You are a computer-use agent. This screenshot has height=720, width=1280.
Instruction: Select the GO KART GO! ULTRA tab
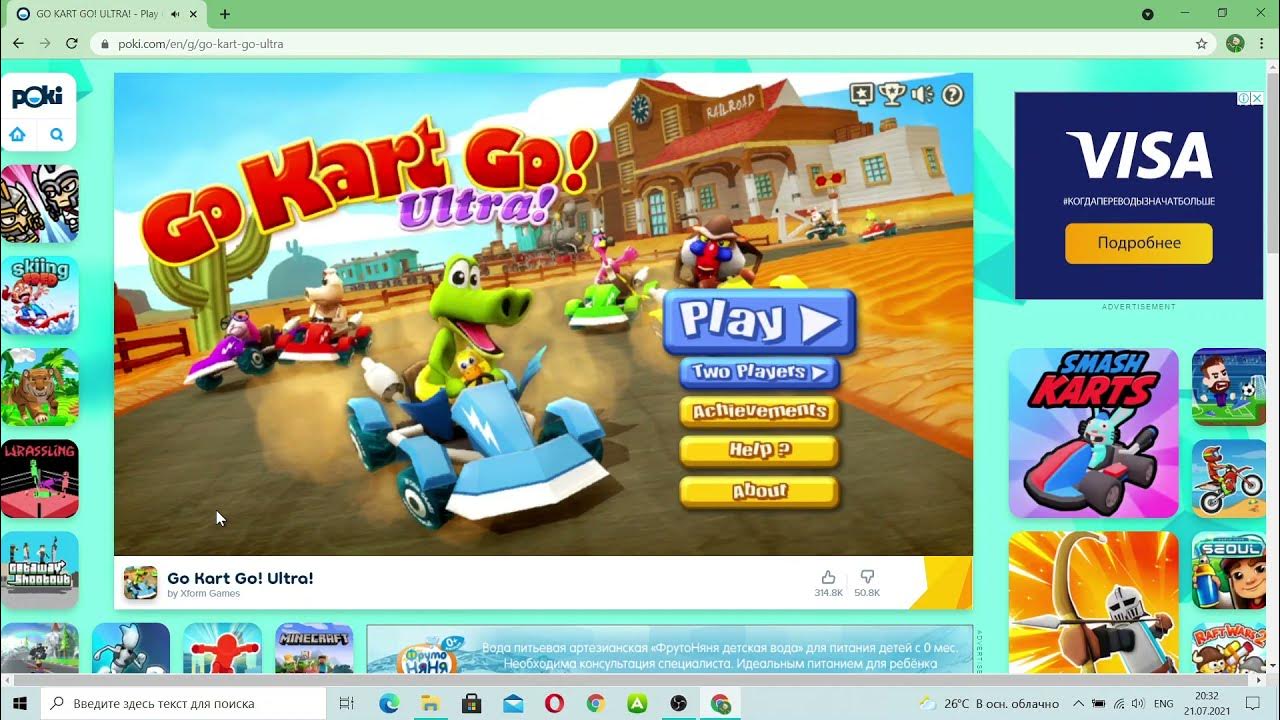tap(105, 14)
